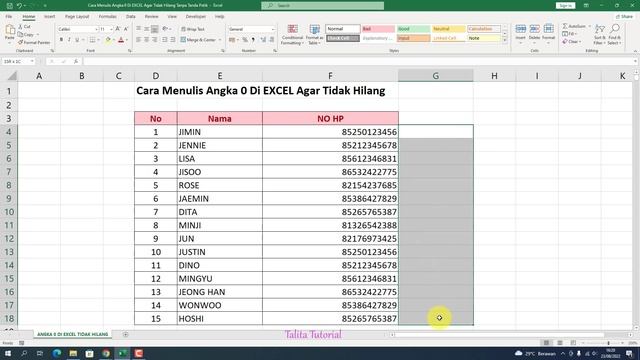Open Sort & Filter menu

click(x=600, y=34)
